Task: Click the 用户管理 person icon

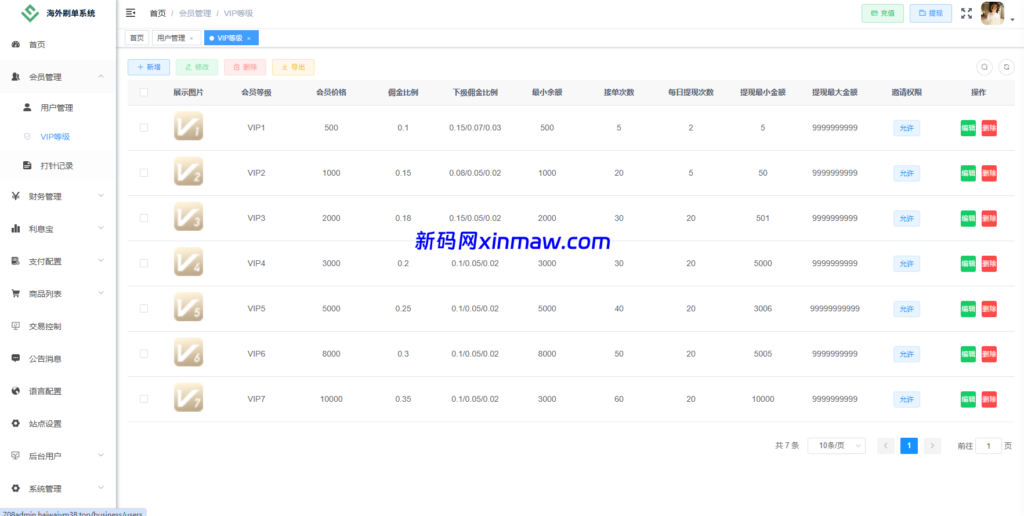Action: (27, 107)
